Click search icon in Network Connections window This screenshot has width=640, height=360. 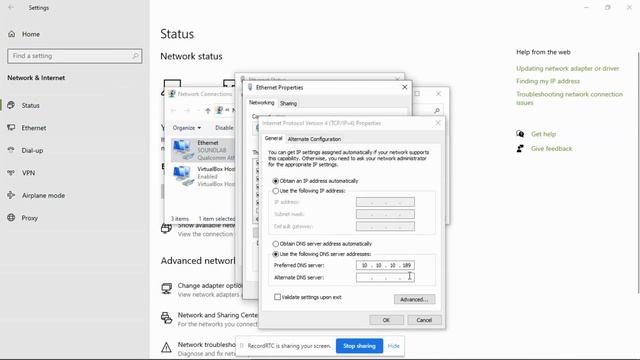pyautogui.click(x=437, y=111)
